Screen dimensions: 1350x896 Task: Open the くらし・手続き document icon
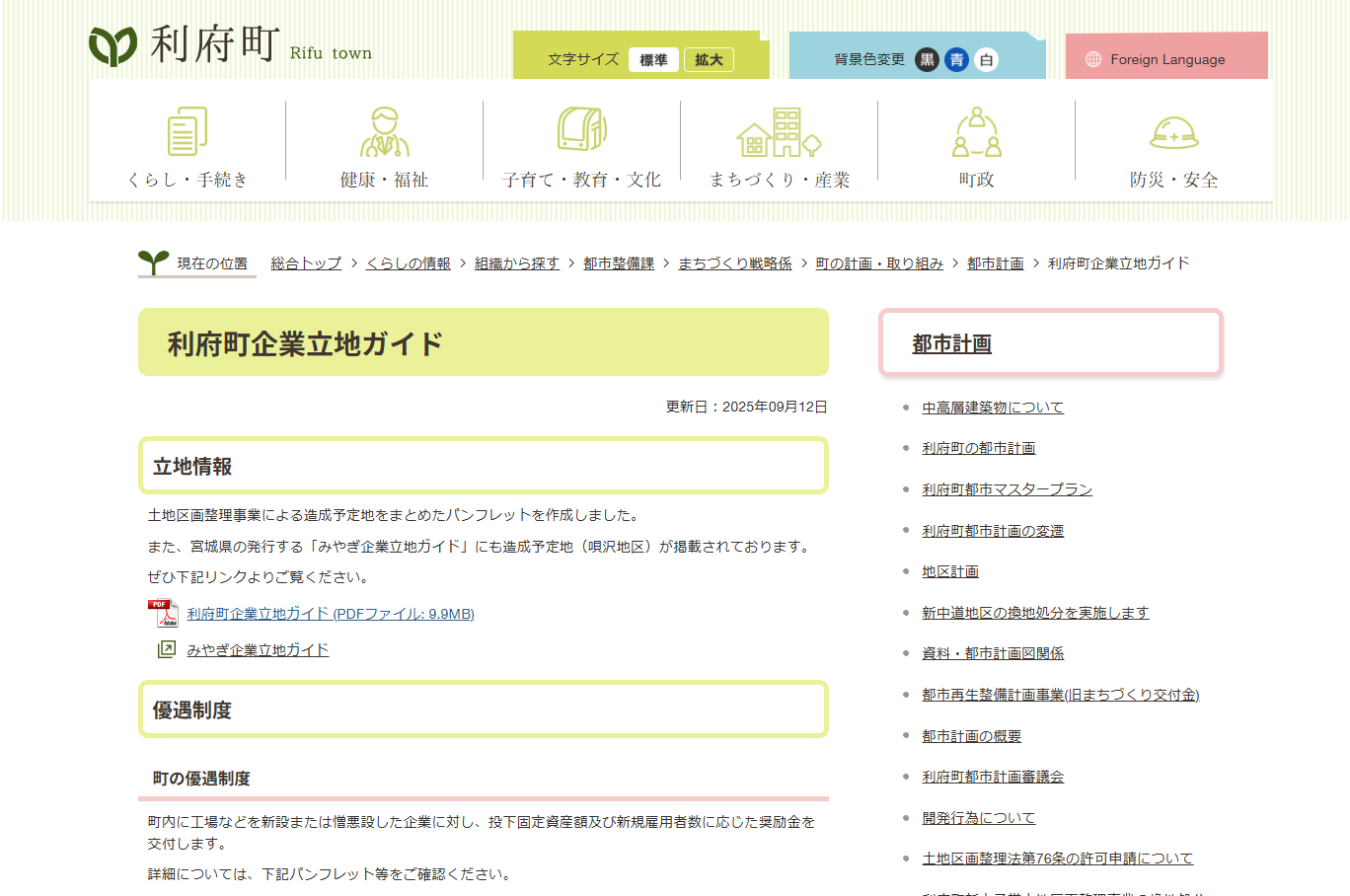click(187, 131)
